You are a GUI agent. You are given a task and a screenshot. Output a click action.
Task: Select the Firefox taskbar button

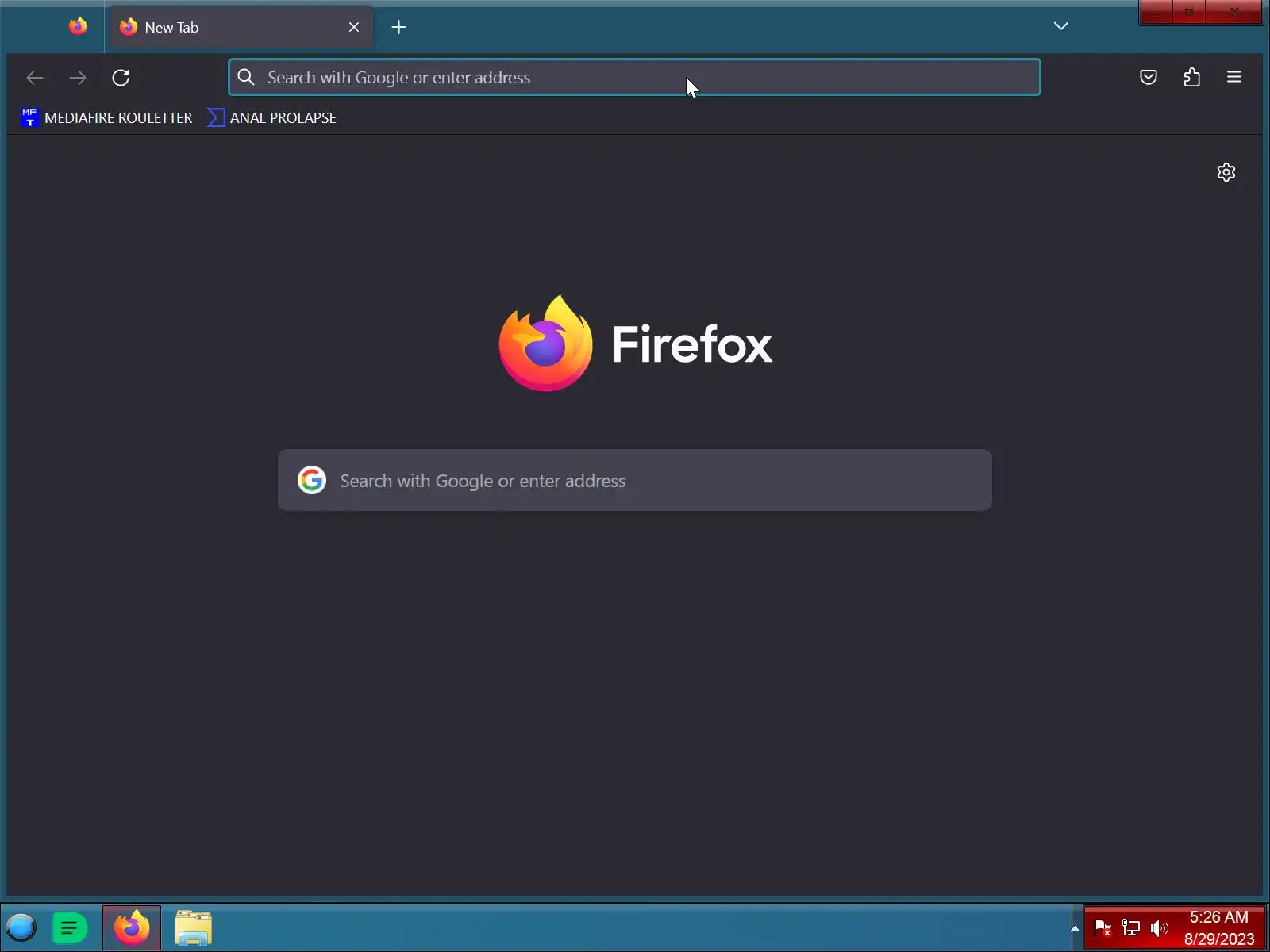pyautogui.click(x=132, y=927)
